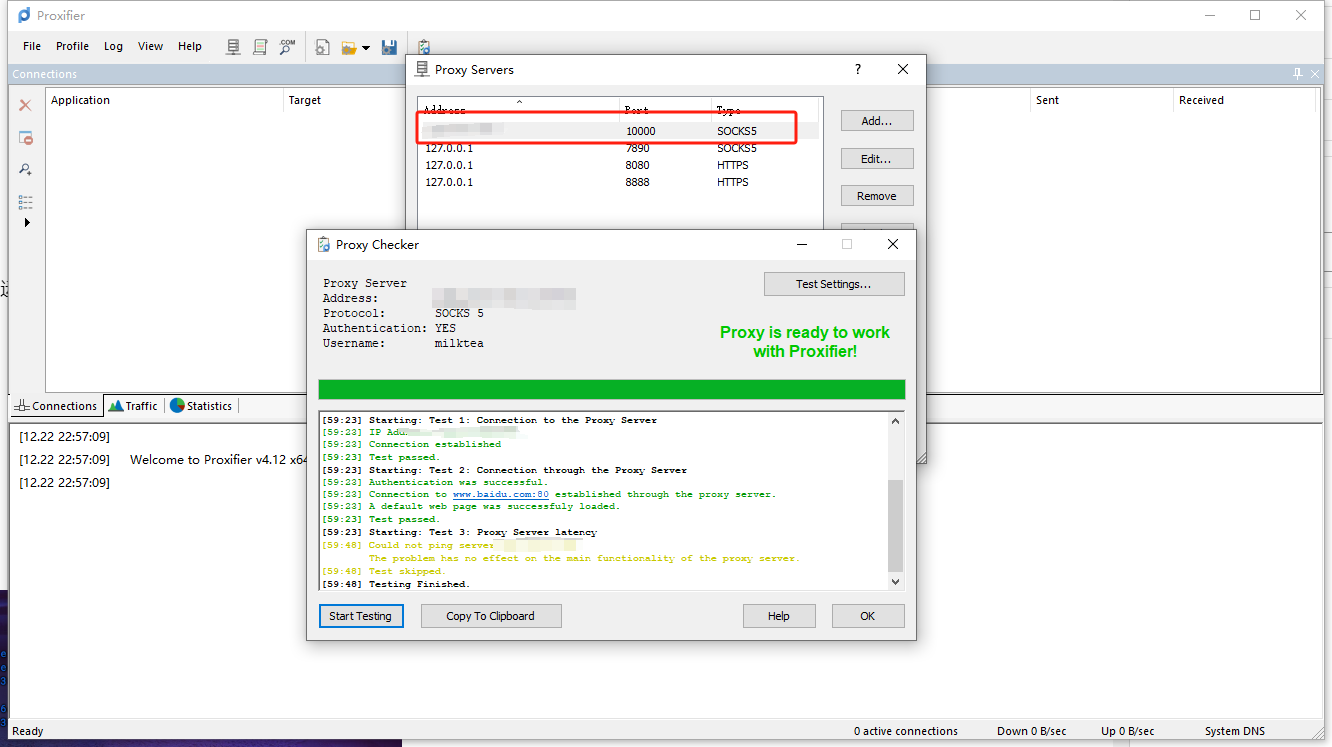
Task: Expand the arrow beside Open Profile icon
Action: pyautogui.click(x=366, y=48)
